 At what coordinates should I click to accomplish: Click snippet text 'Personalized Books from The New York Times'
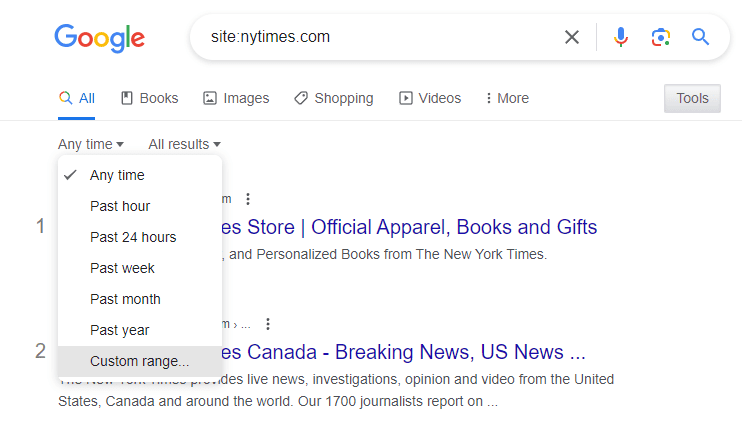coord(400,255)
